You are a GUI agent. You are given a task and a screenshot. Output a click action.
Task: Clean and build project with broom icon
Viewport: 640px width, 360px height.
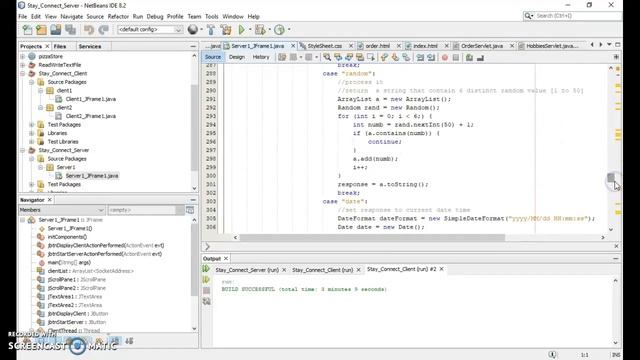tap(226, 29)
